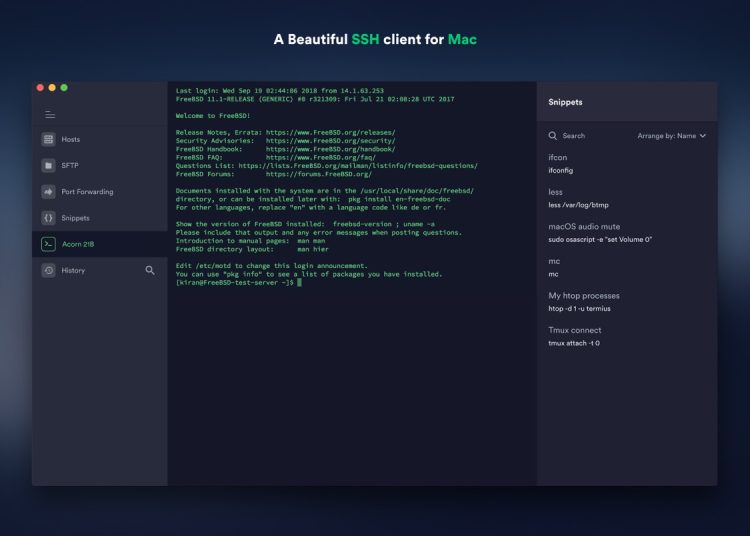Select the ifcon snippet
This screenshot has height=536, width=750.
pos(560,164)
